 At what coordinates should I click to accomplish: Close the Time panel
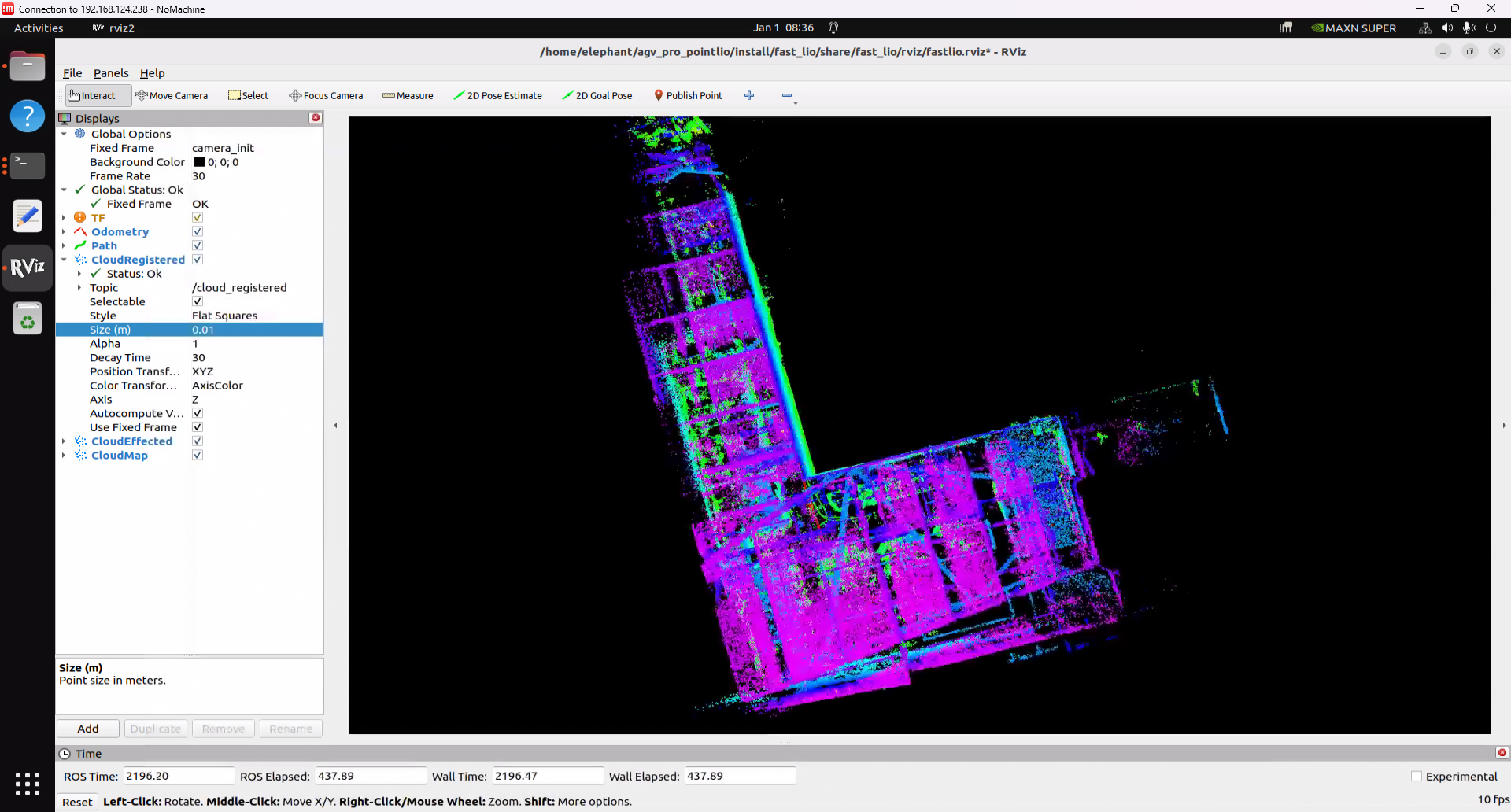1502,753
